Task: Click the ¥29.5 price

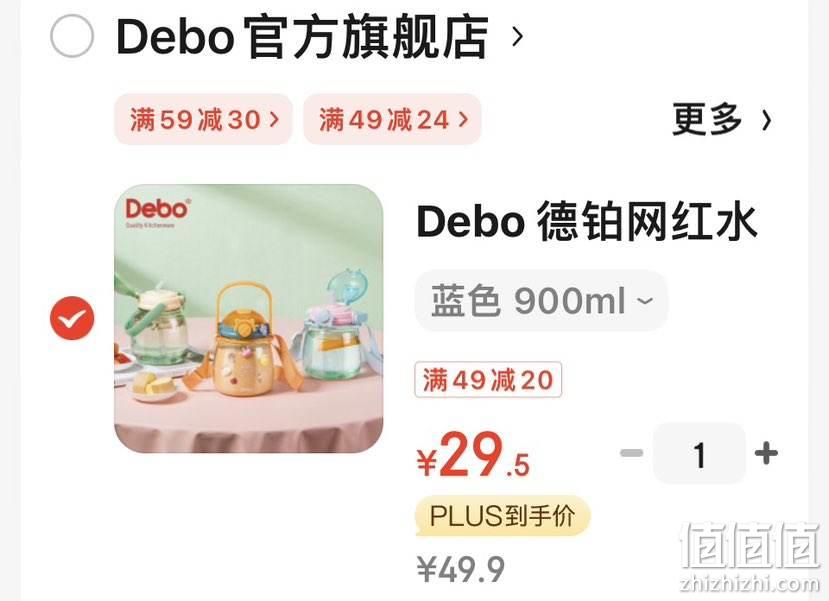Action: (x=473, y=455)
